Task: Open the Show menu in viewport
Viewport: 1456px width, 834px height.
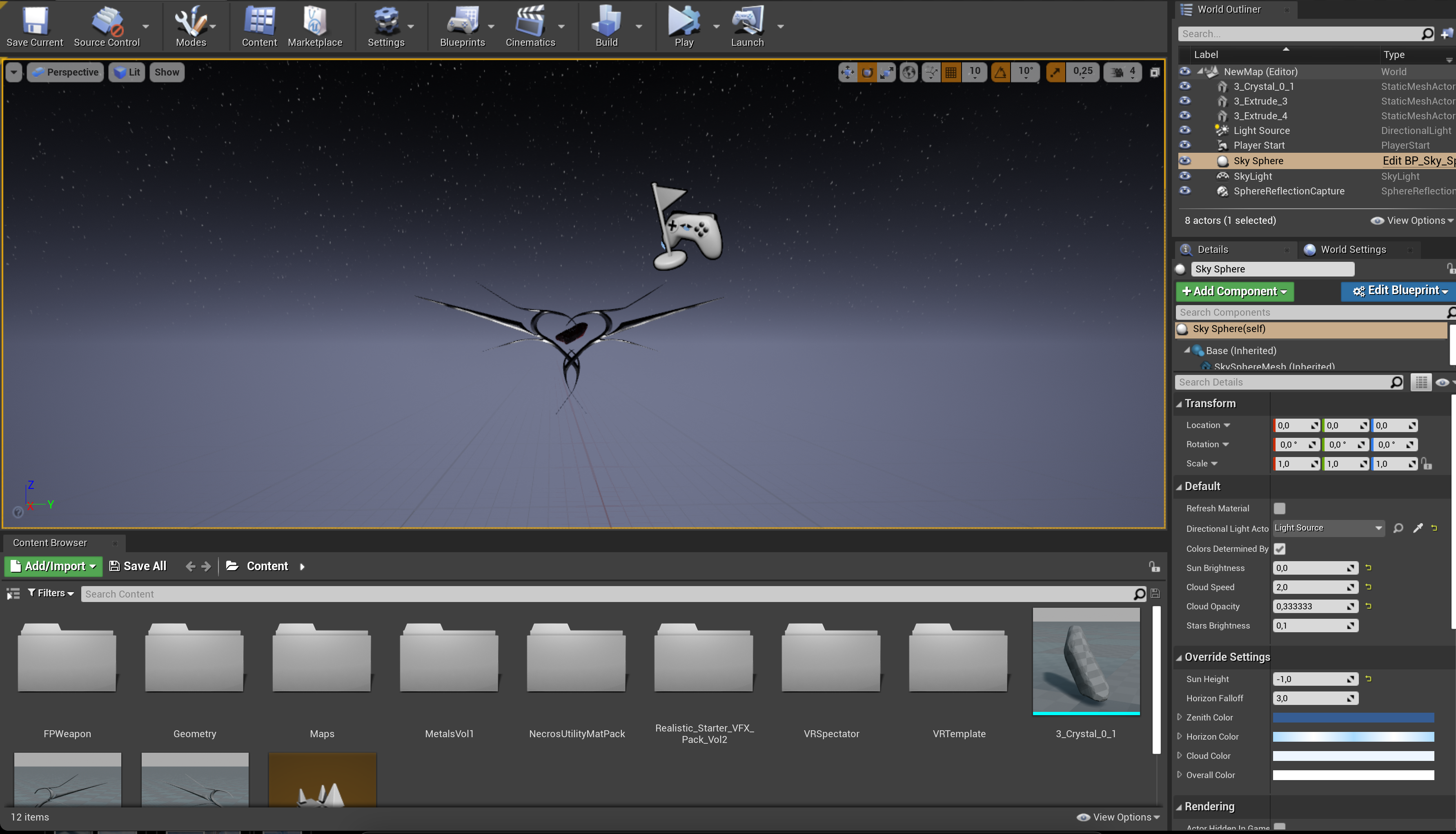Action: click(167, 72)
